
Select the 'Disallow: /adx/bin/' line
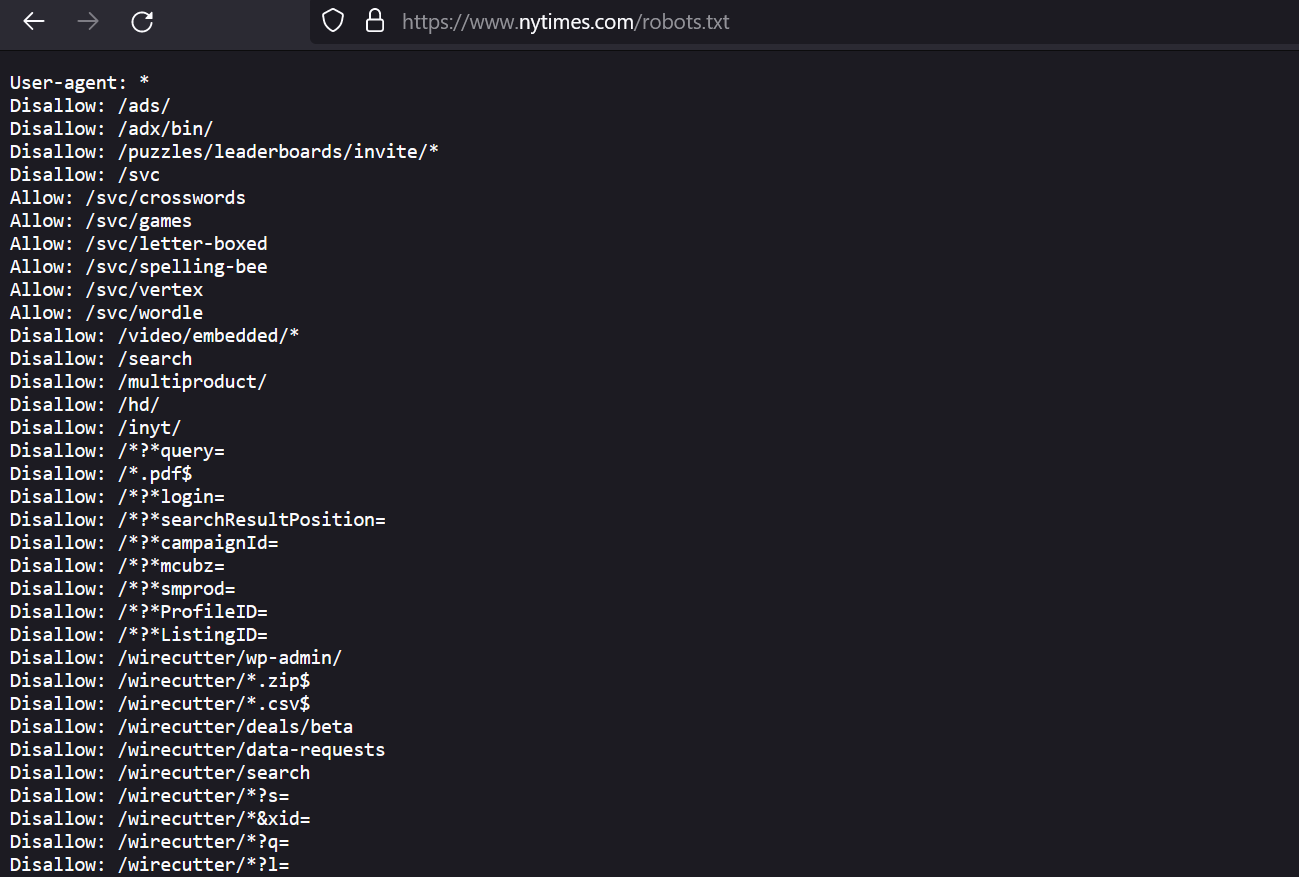click(112, 128)
